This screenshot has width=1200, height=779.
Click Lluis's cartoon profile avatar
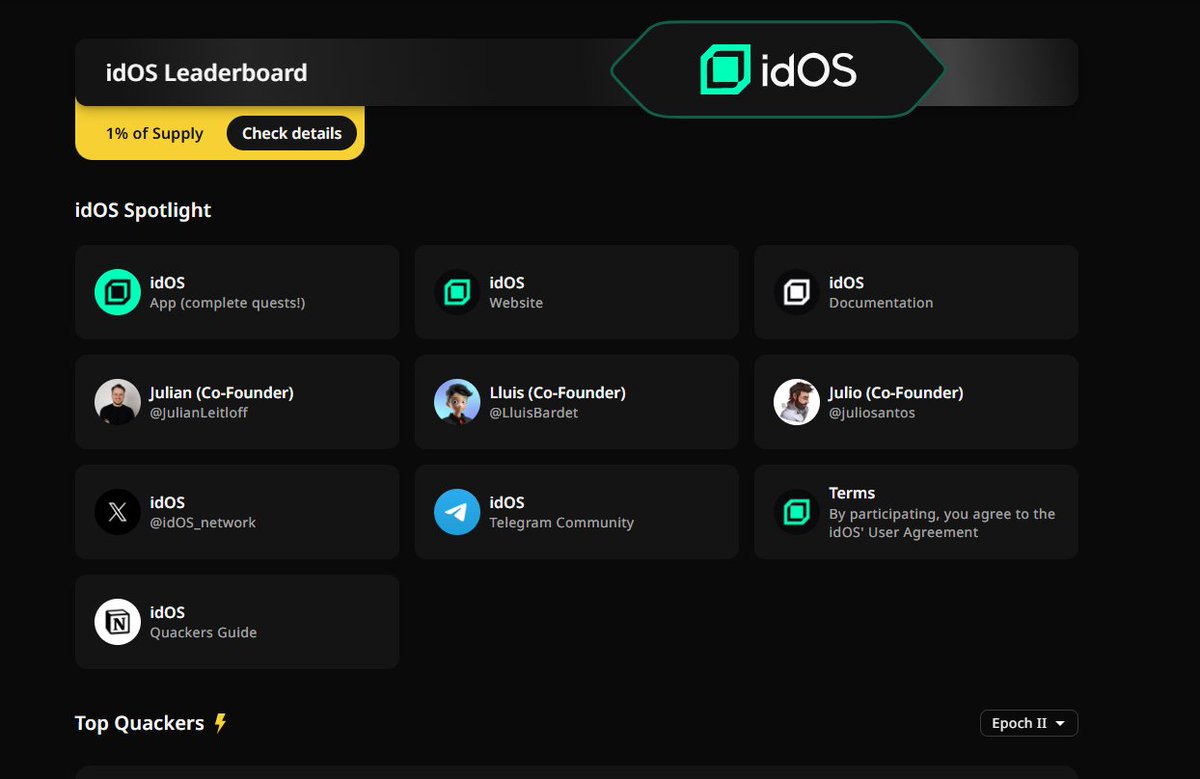[x=457, y=402]
